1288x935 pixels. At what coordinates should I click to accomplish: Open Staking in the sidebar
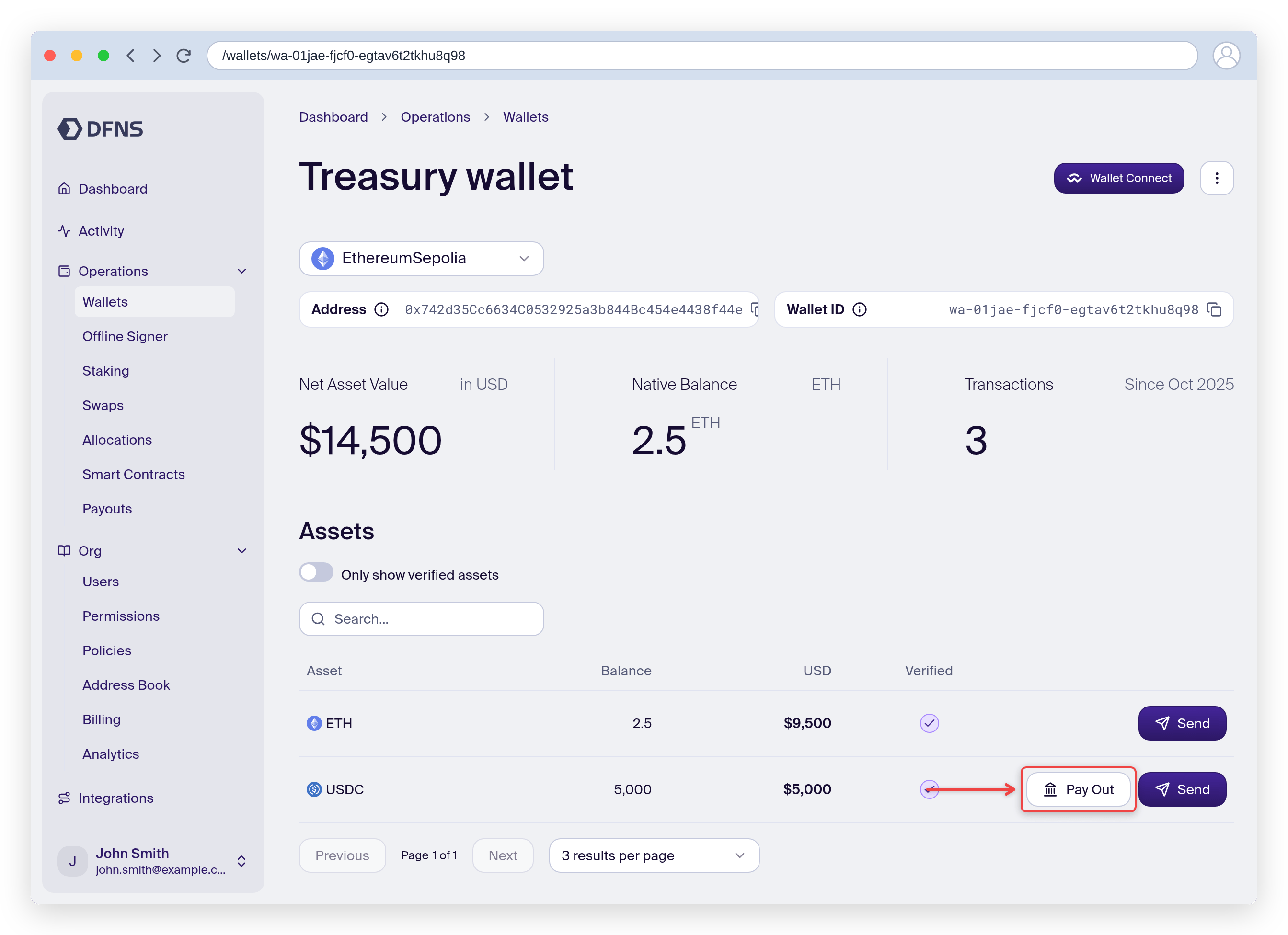(105, 371)
